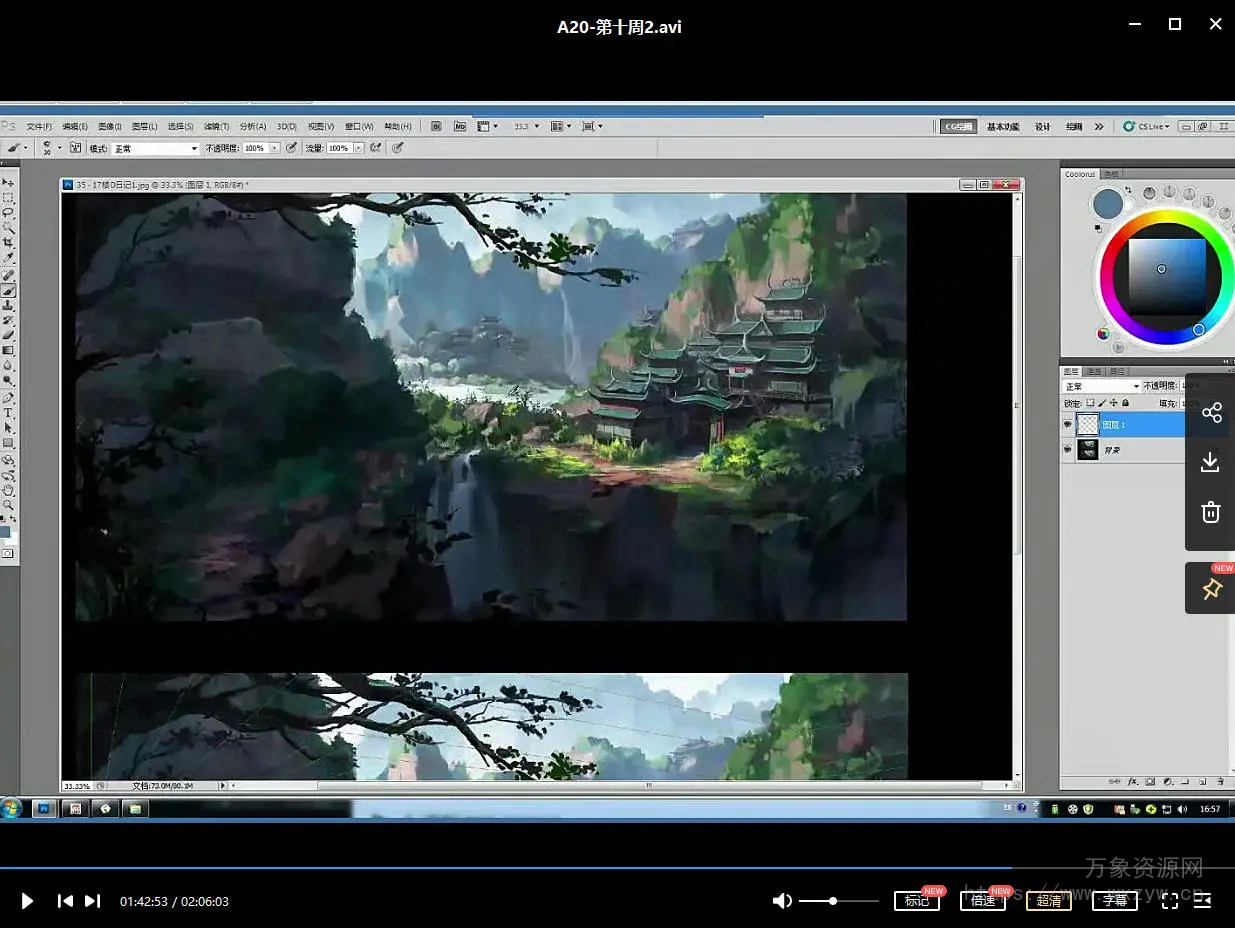Enter fullscreen mode in the player
This screenshot has width=1235, height=928.
[1169, 901]
